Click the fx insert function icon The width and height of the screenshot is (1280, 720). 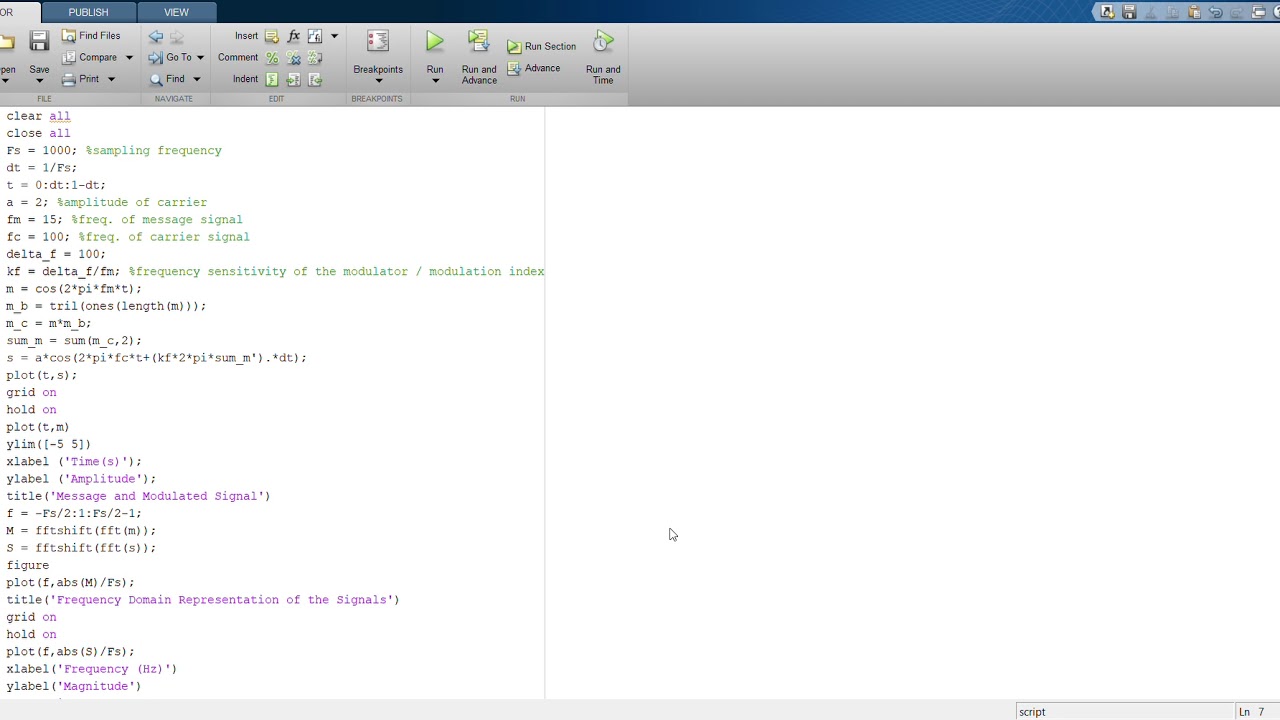coord(293,36)
